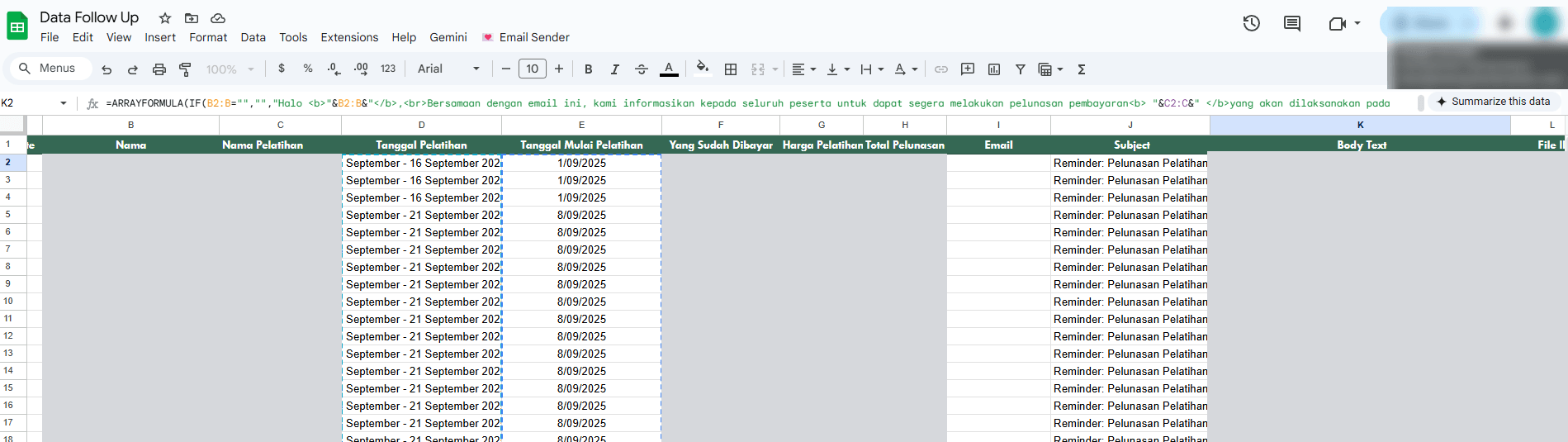Search the Menus box
The height and width of the screenshot is (442, 1568).
tap(50, 69)
